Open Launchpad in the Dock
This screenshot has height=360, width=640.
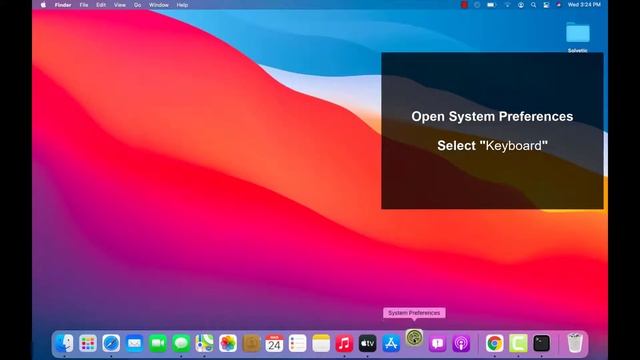point(88,343)
